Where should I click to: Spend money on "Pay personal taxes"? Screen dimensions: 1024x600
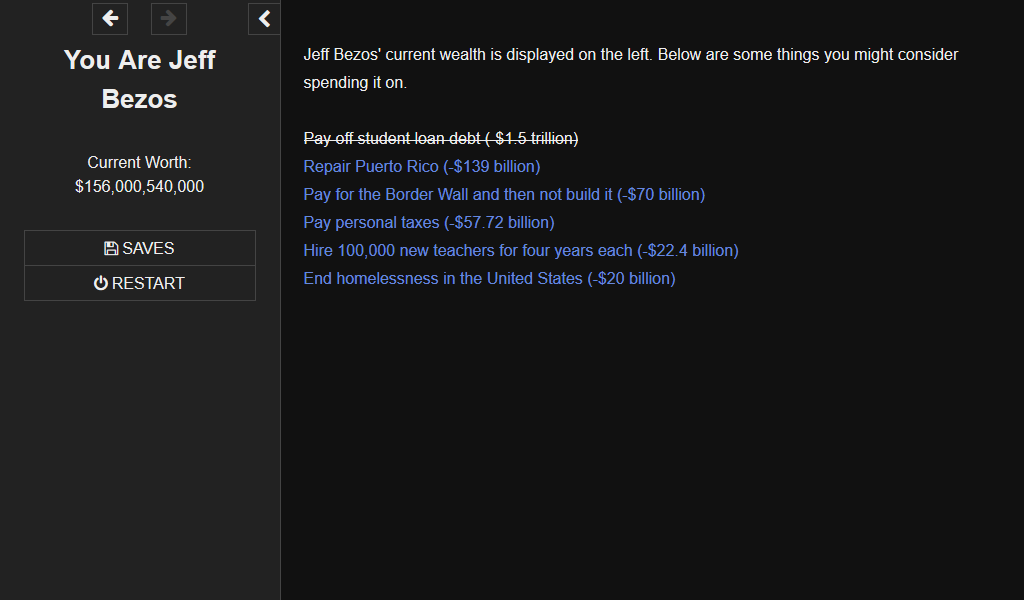pos(428,222)
